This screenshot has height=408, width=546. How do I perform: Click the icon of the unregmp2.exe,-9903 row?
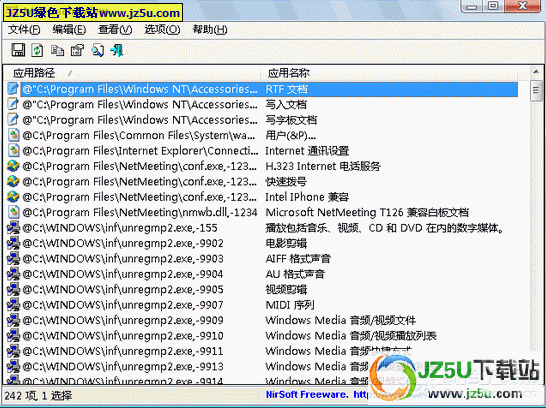(x=13, y=258)
